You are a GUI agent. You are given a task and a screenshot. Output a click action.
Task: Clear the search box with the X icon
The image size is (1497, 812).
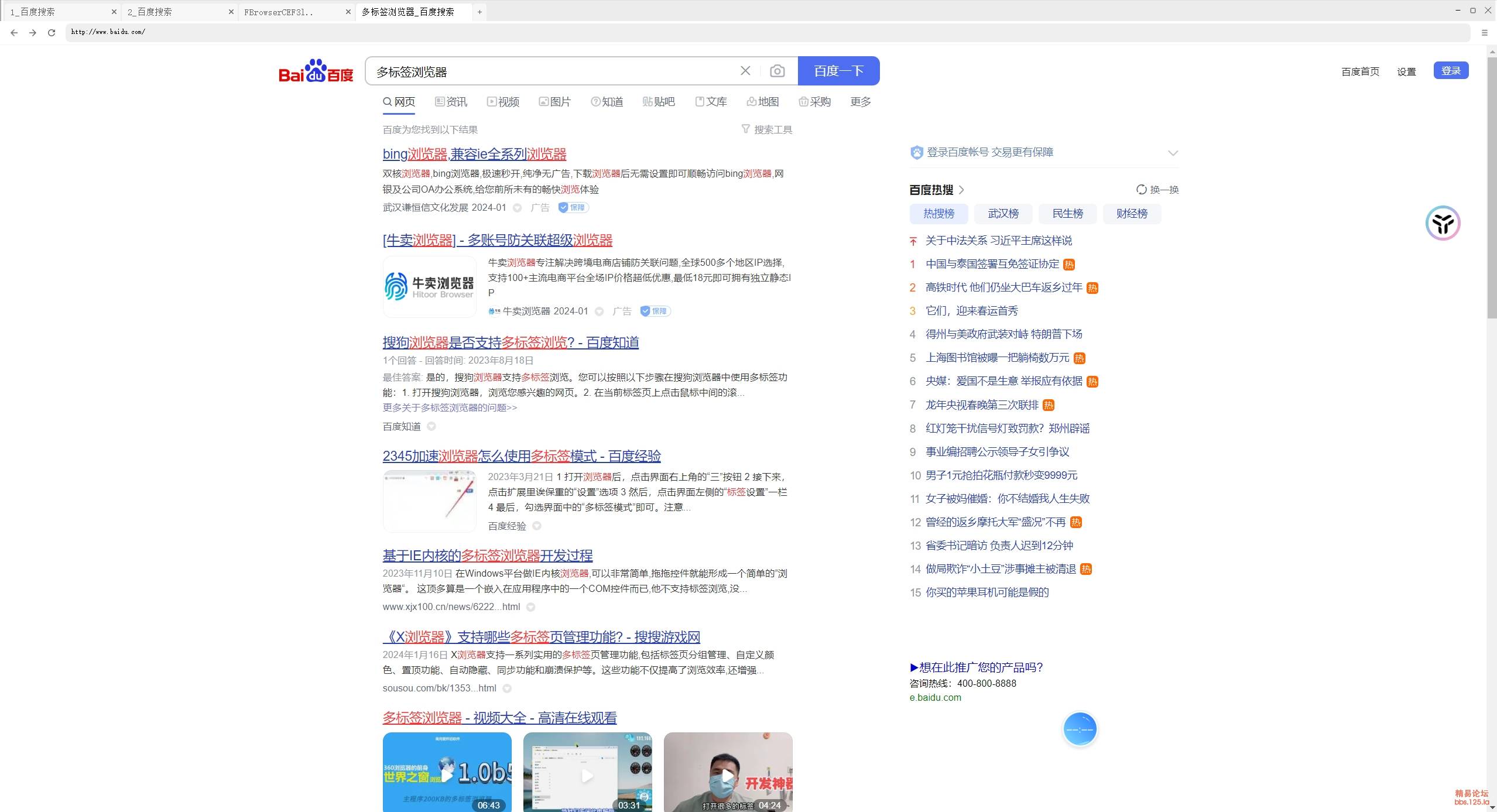pyautogui.click(x=745, y=71)
